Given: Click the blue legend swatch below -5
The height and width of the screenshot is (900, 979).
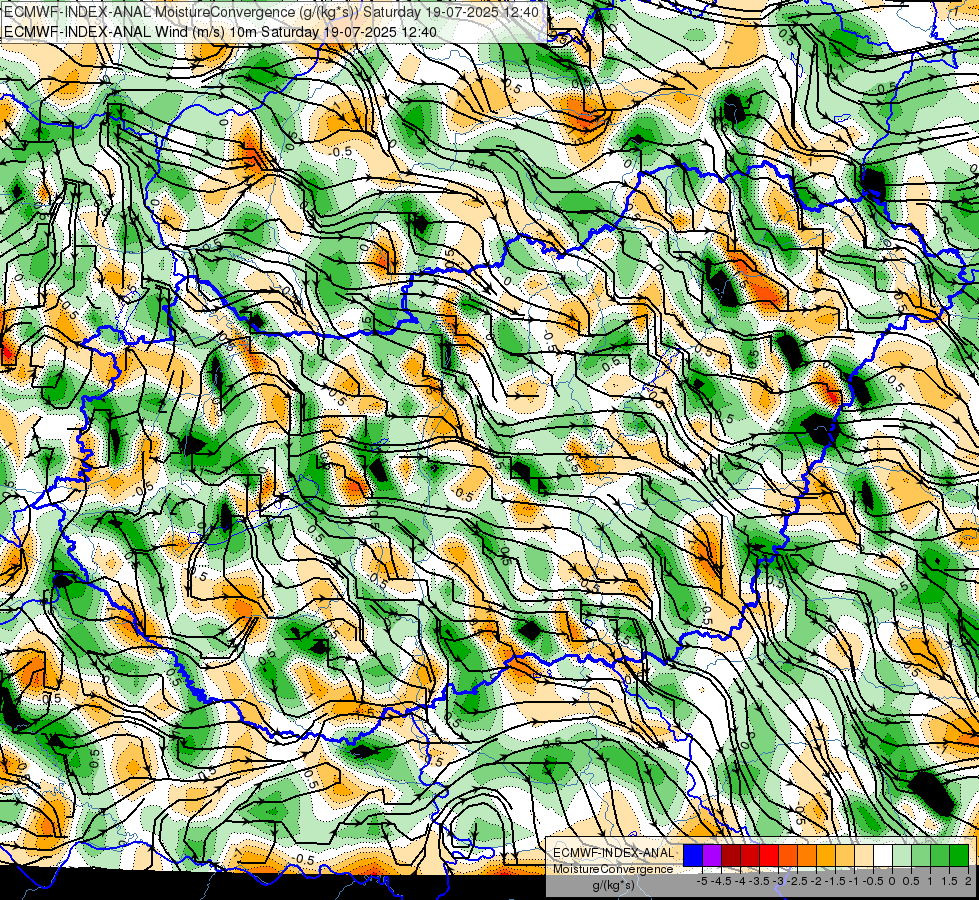Looking at the screenshot, I should (x=693, y=855).
